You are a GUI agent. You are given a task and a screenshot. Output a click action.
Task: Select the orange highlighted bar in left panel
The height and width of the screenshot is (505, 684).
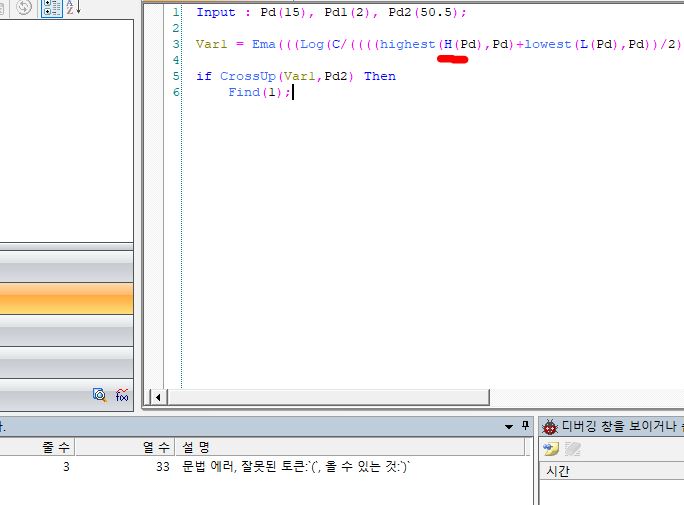pos(66,298)
